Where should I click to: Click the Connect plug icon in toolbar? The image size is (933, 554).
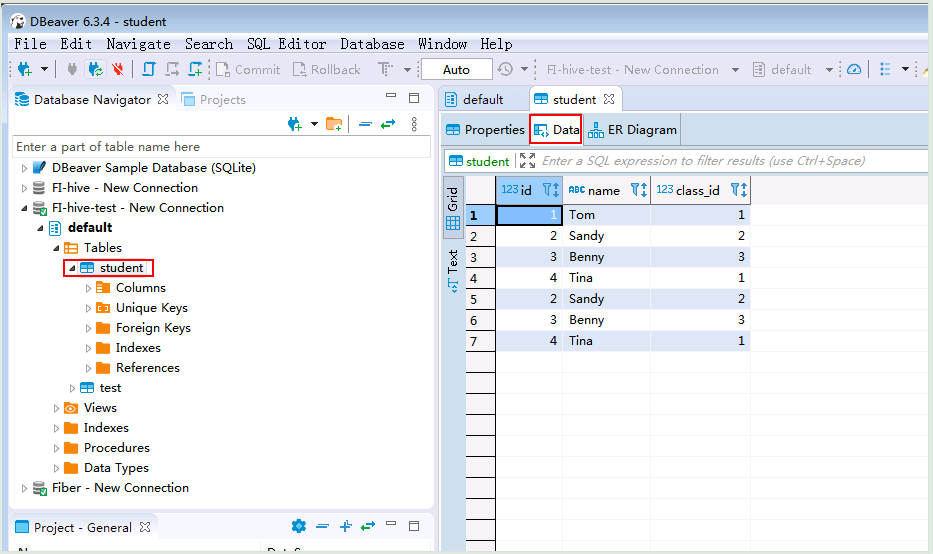(x=72, y=70)
